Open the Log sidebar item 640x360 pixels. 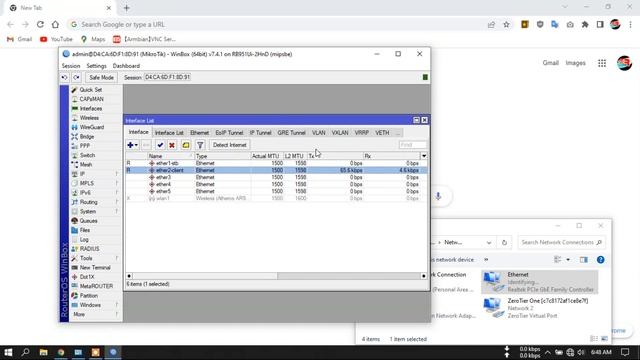click(x=84, y=240)
